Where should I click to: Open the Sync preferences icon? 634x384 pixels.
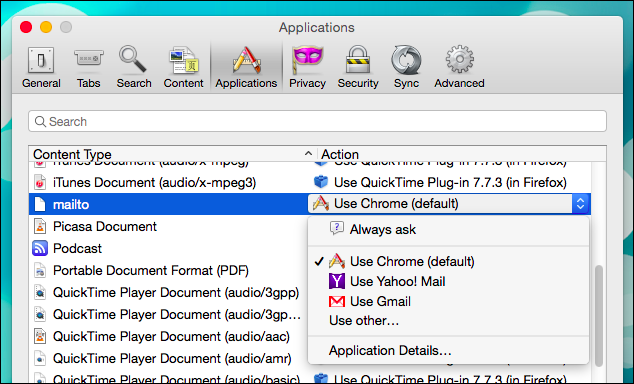tap(406, 60)
